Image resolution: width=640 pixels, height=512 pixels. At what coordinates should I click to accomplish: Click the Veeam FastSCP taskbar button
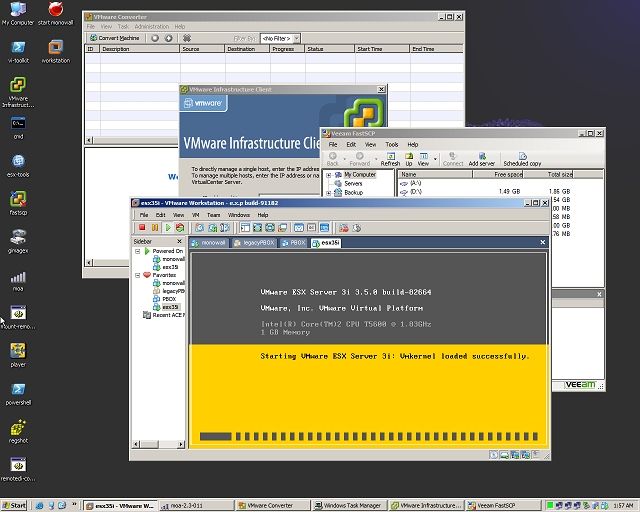tap(503, 505)
